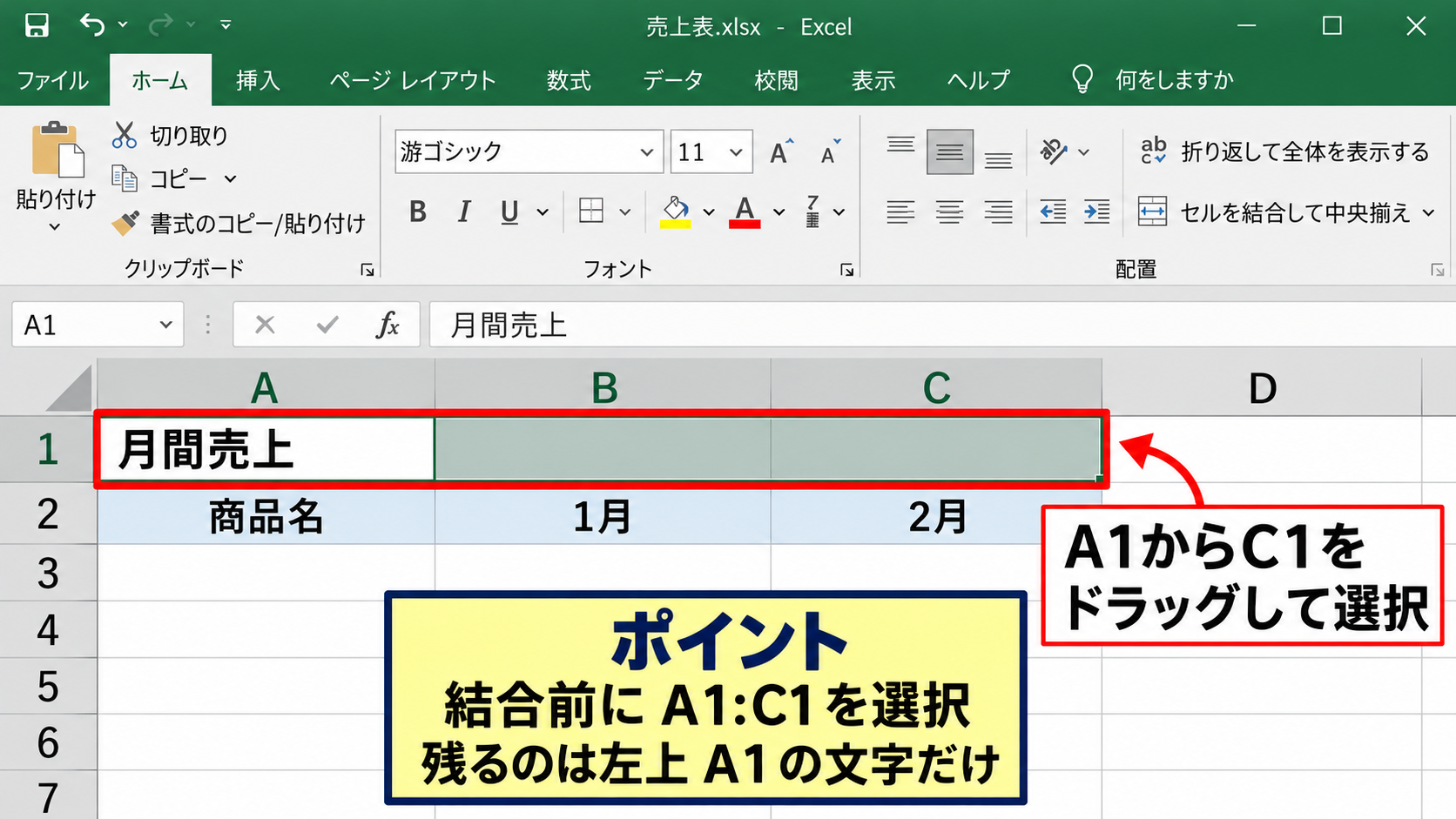Screen dimensions: 1456x819
Task: Open the font size 11 dropdown
Action: pos(736,152)
